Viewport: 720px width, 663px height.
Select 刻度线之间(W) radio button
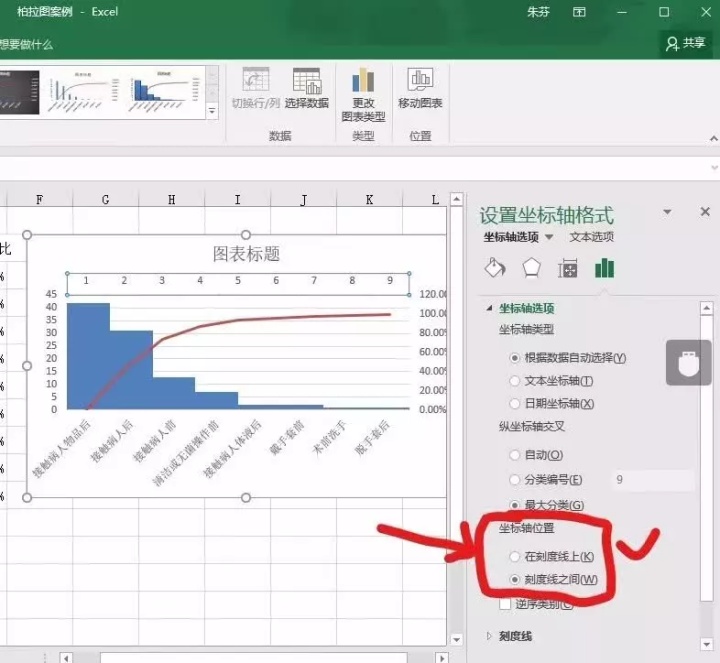pyautogui.click(x=515, y=579)
